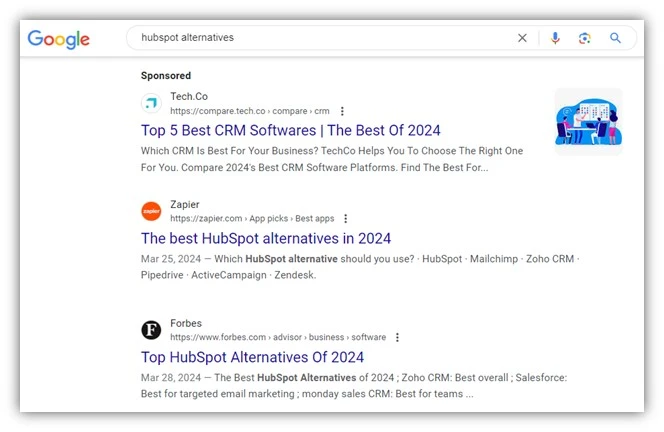Open Google Lens image search
664x432 pixels.
tap(585, 38)
